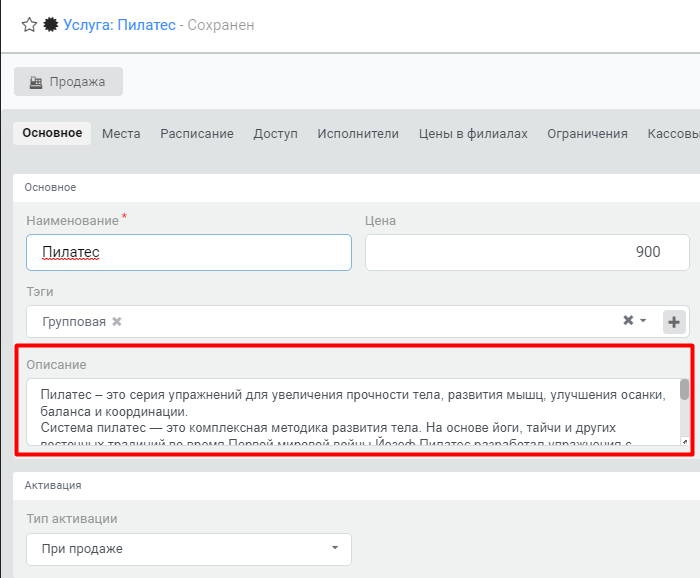Click the Продажа button
Viewport: 700px width, 578px height.
pos(68,81)
